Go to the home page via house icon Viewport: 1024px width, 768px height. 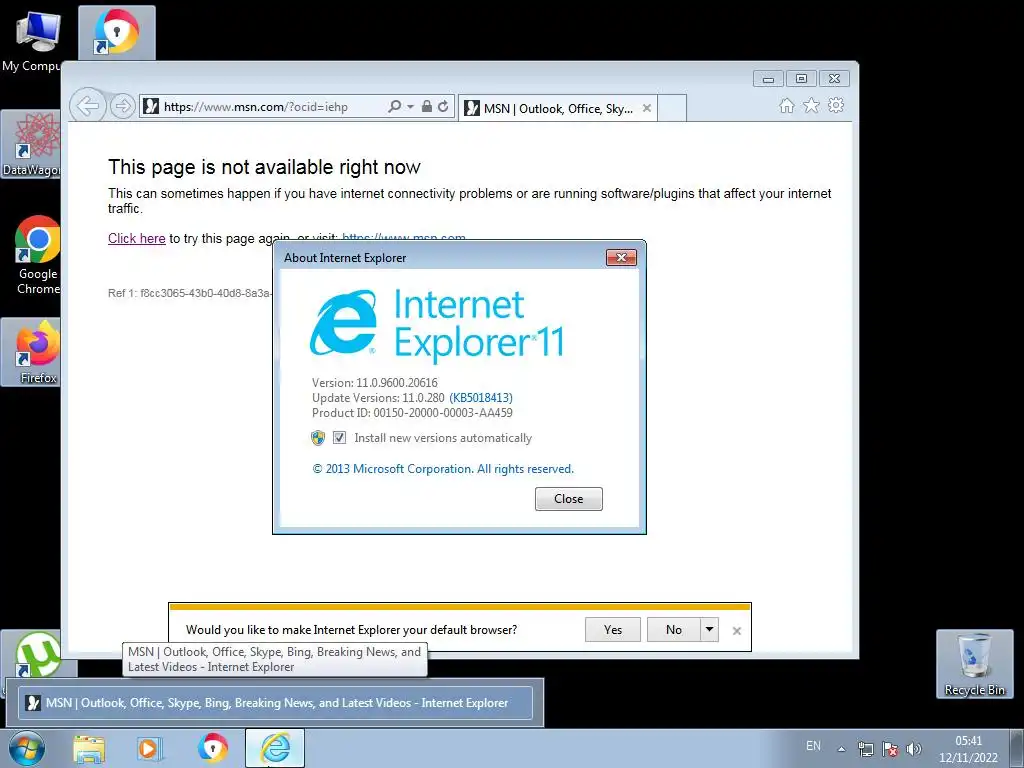[787, 106]
